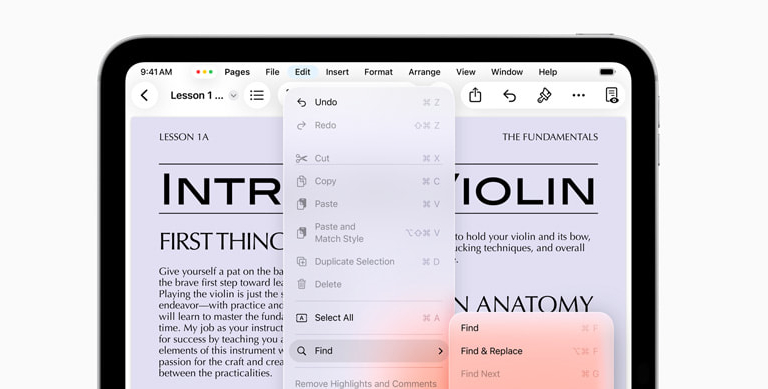Click the LESSON 1A header text
This screenshot has width=768, height=389.
[x=184, y=137]
